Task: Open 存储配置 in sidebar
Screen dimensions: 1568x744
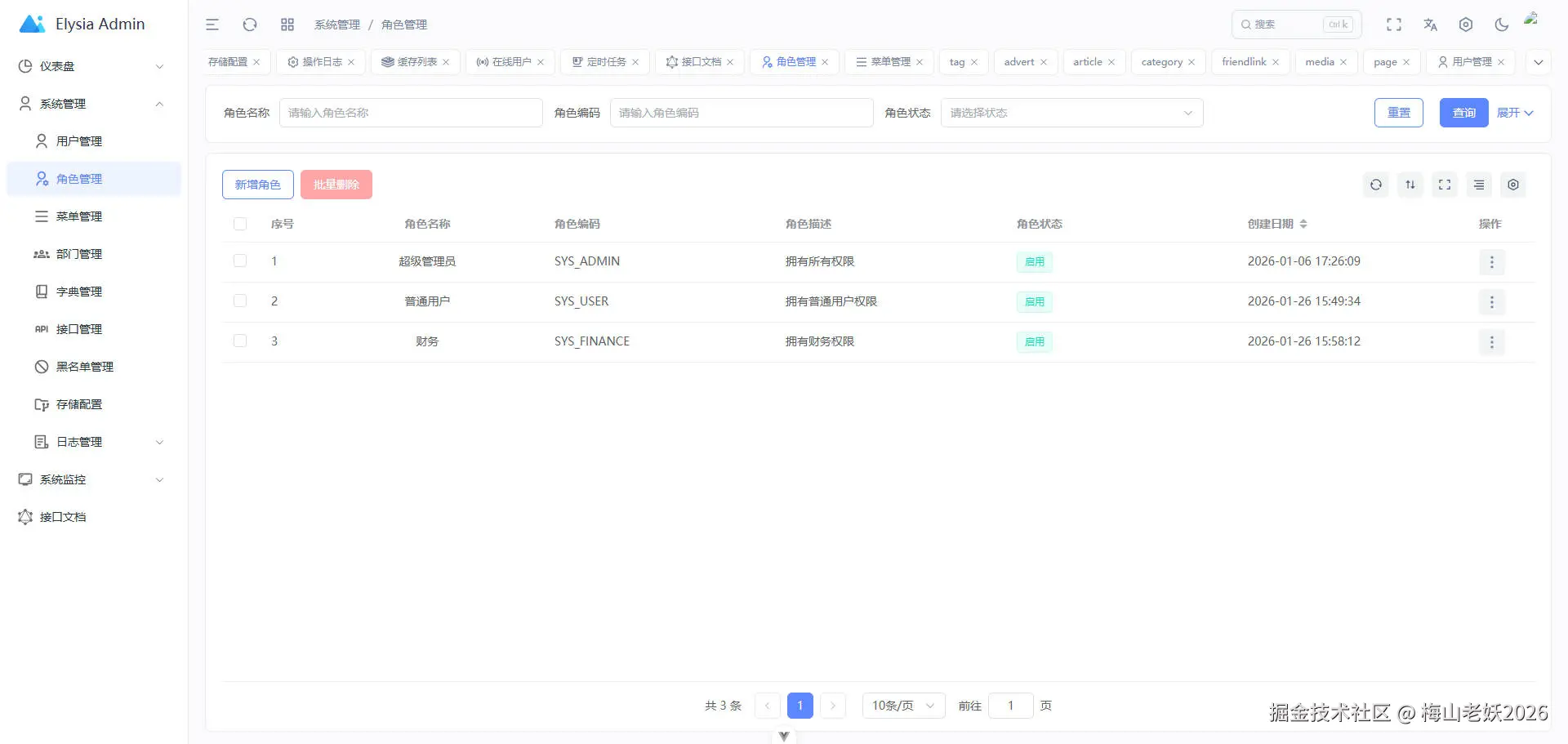Action: [x=94, y=404]
